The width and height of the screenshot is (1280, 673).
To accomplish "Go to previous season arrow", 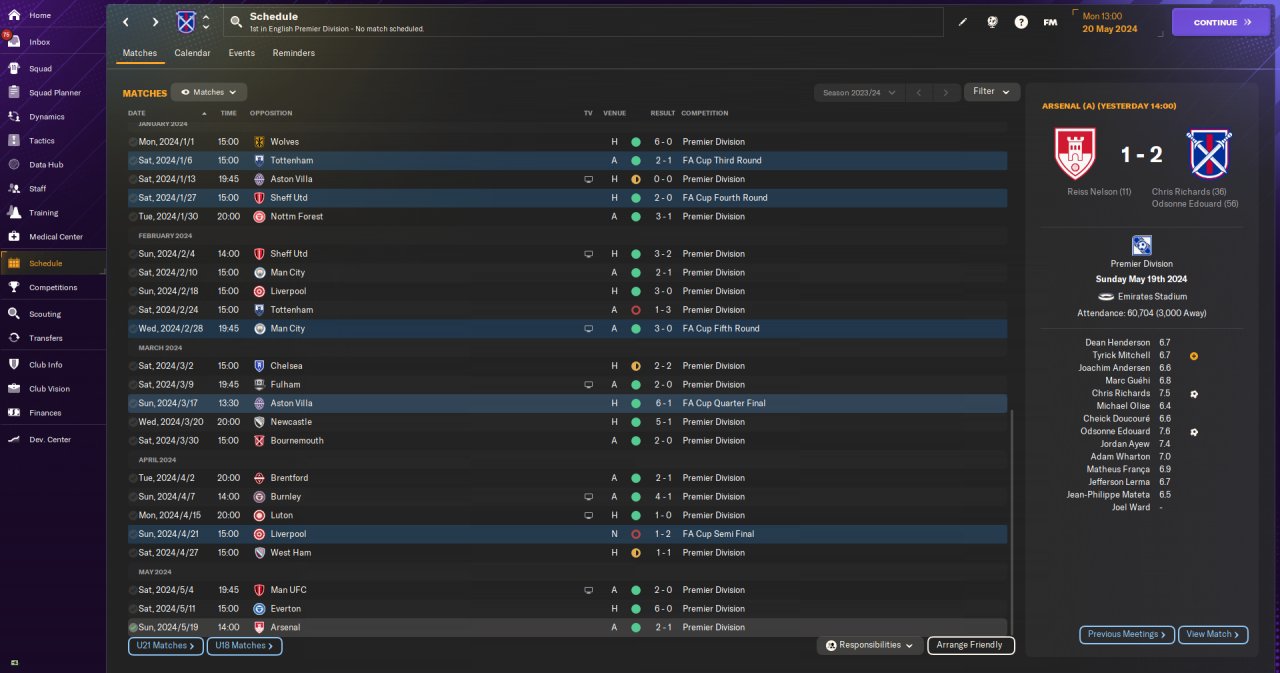I will coord(918,92).
